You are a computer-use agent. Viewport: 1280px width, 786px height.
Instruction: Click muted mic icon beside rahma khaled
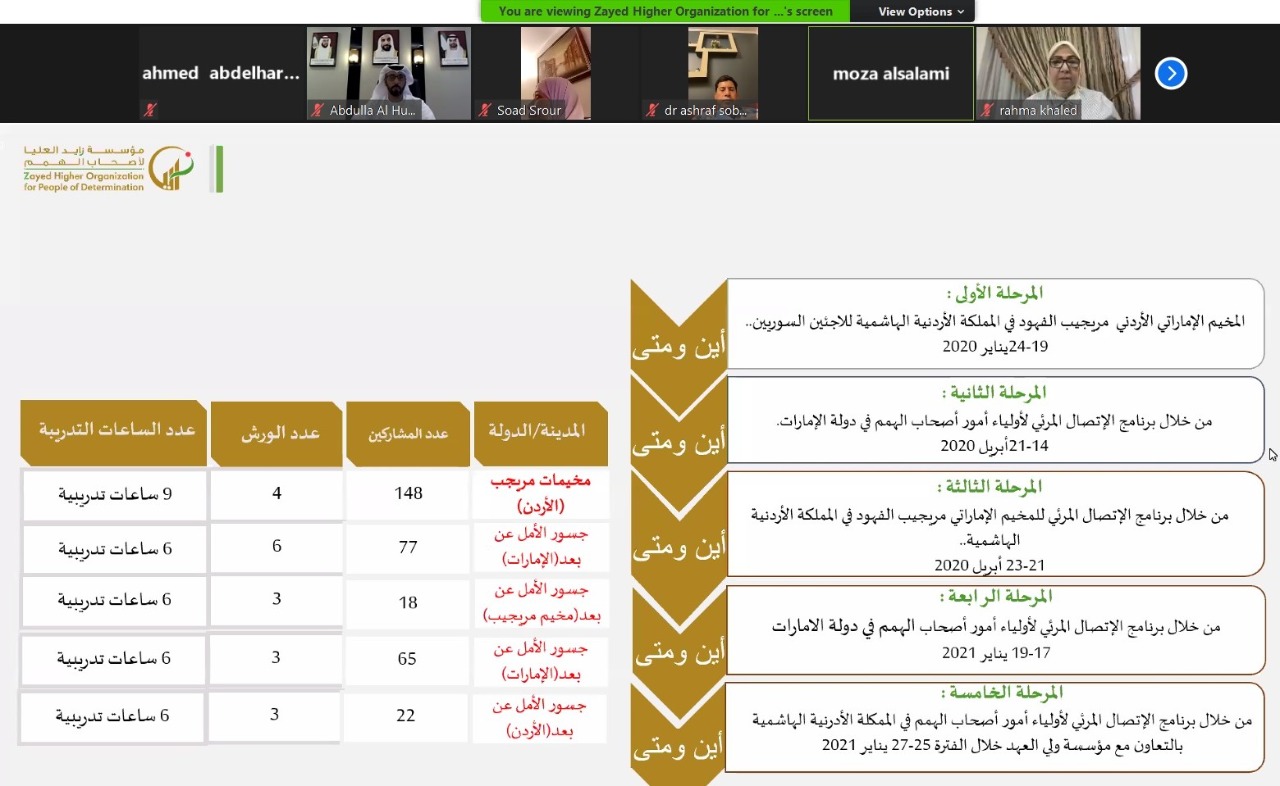(x=988, y=110)
